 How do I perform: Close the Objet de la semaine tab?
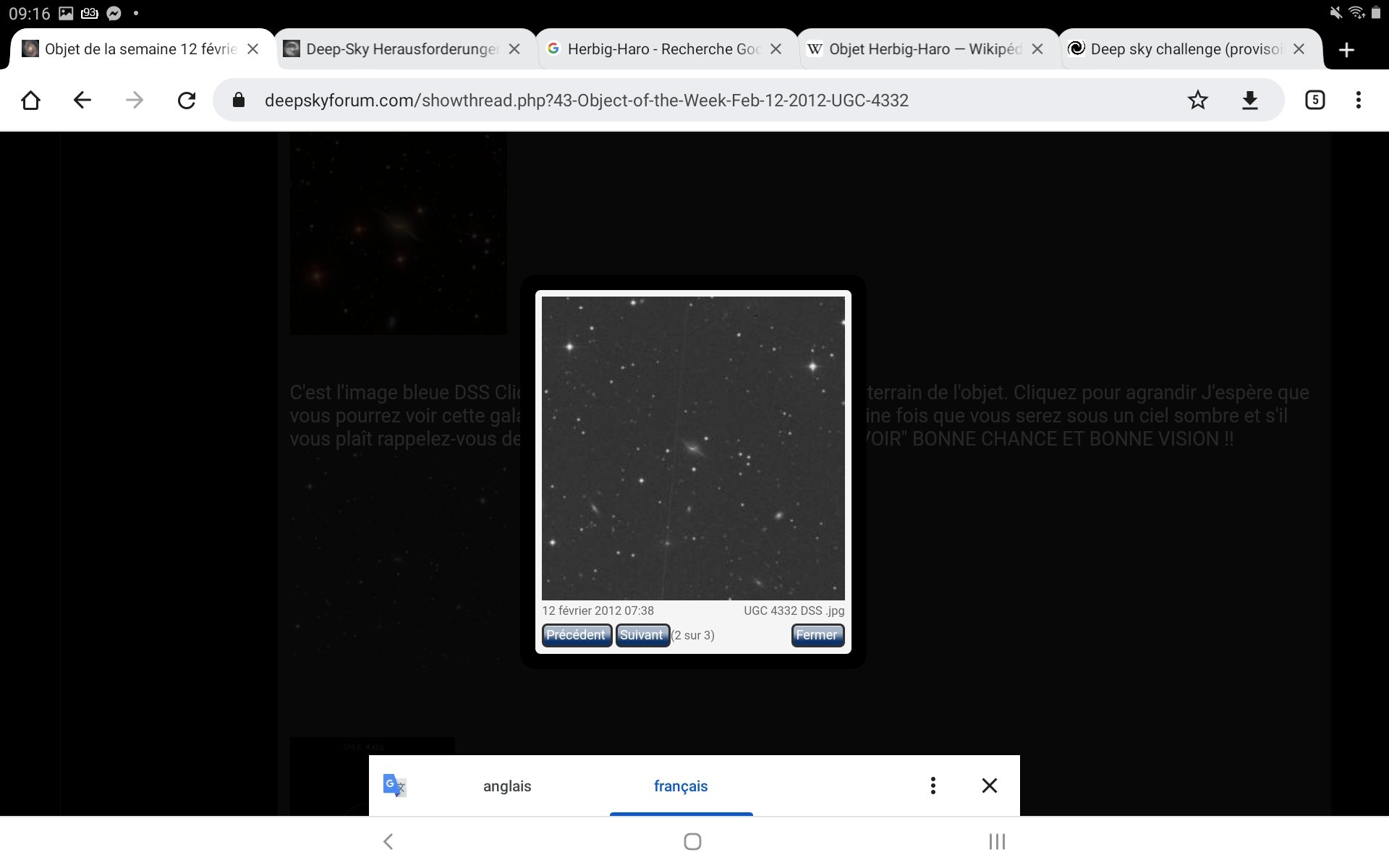click(x=253, y=49)
